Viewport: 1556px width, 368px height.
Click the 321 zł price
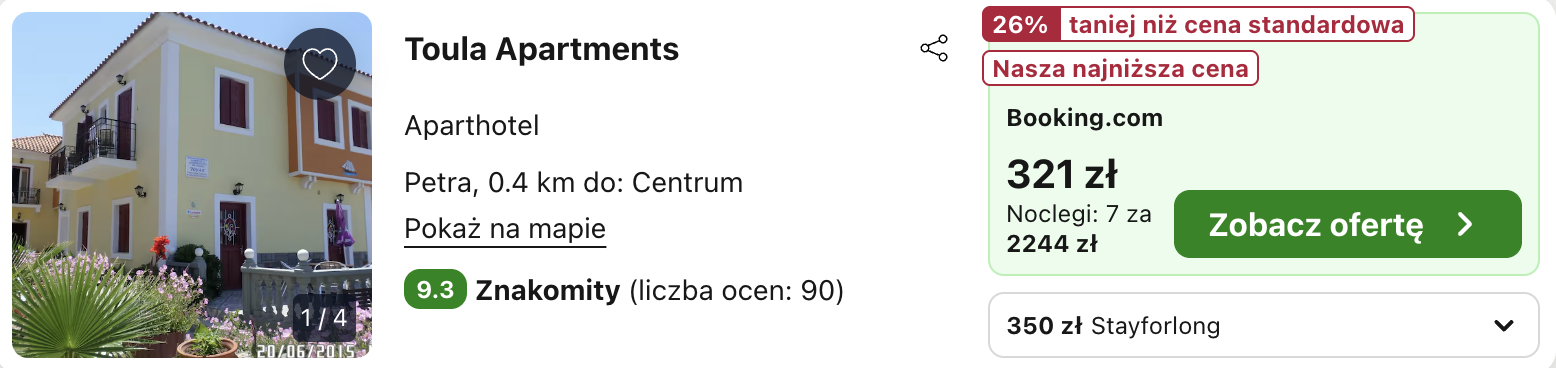1062,175
